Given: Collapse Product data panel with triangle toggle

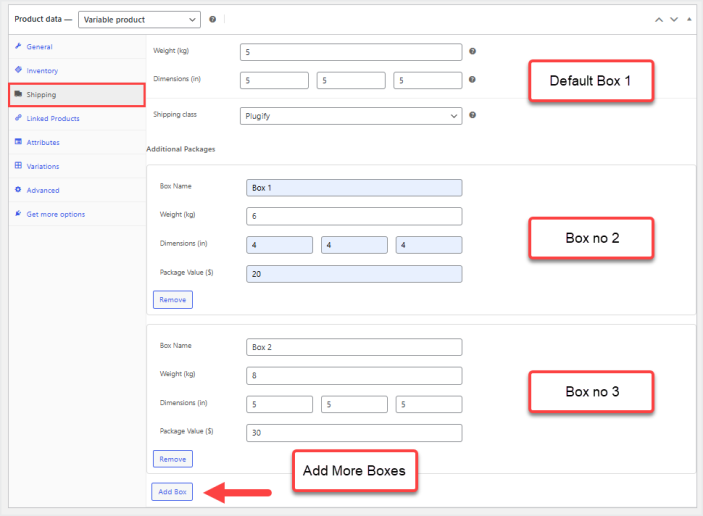Looking at the screenshot, I should pos(689,19).
